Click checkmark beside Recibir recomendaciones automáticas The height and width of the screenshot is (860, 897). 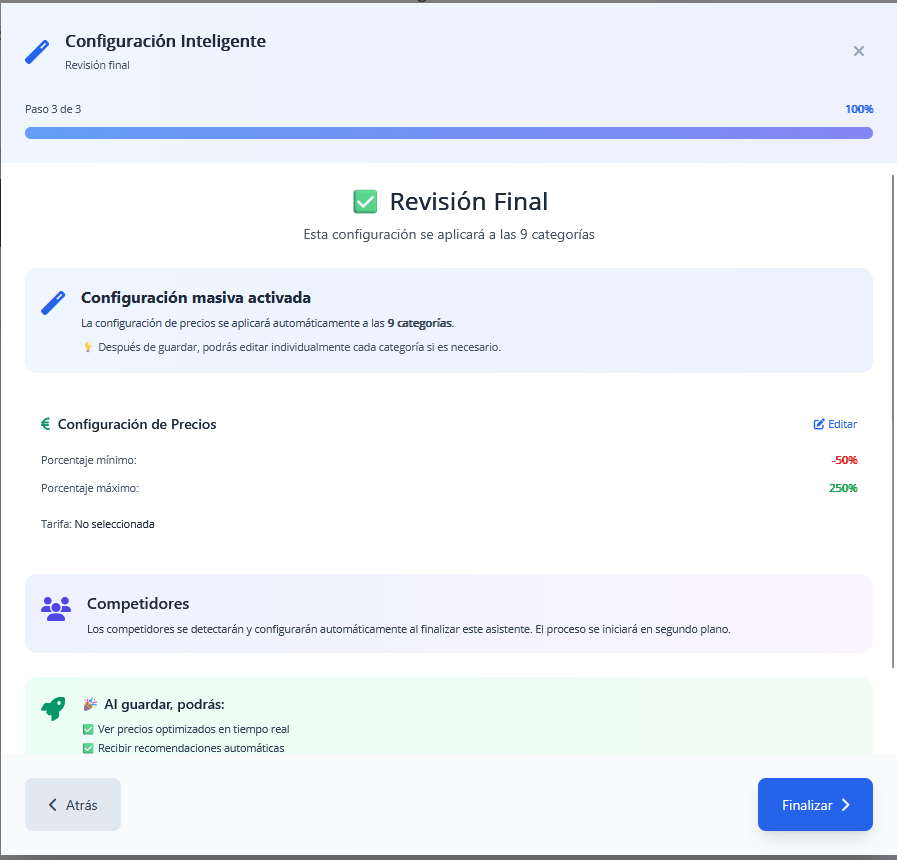[x=88, y=748]
